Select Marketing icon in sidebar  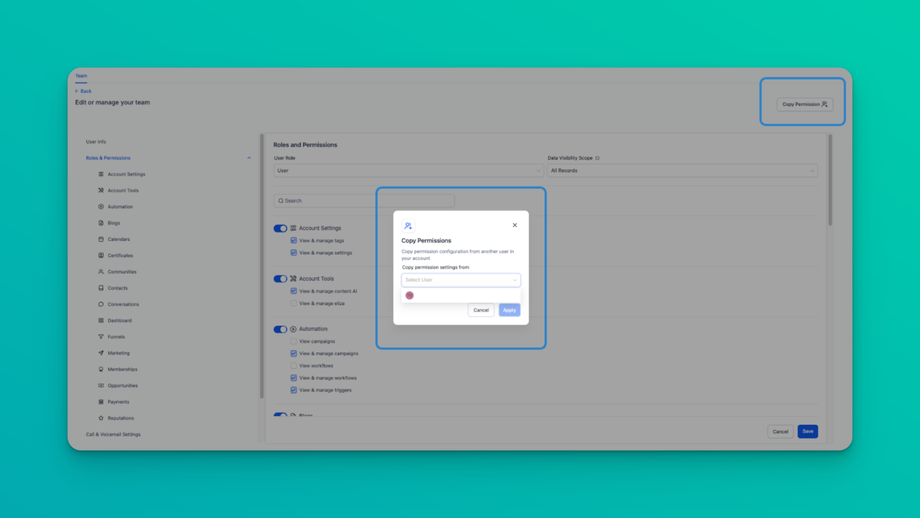(x=101, y=353)
